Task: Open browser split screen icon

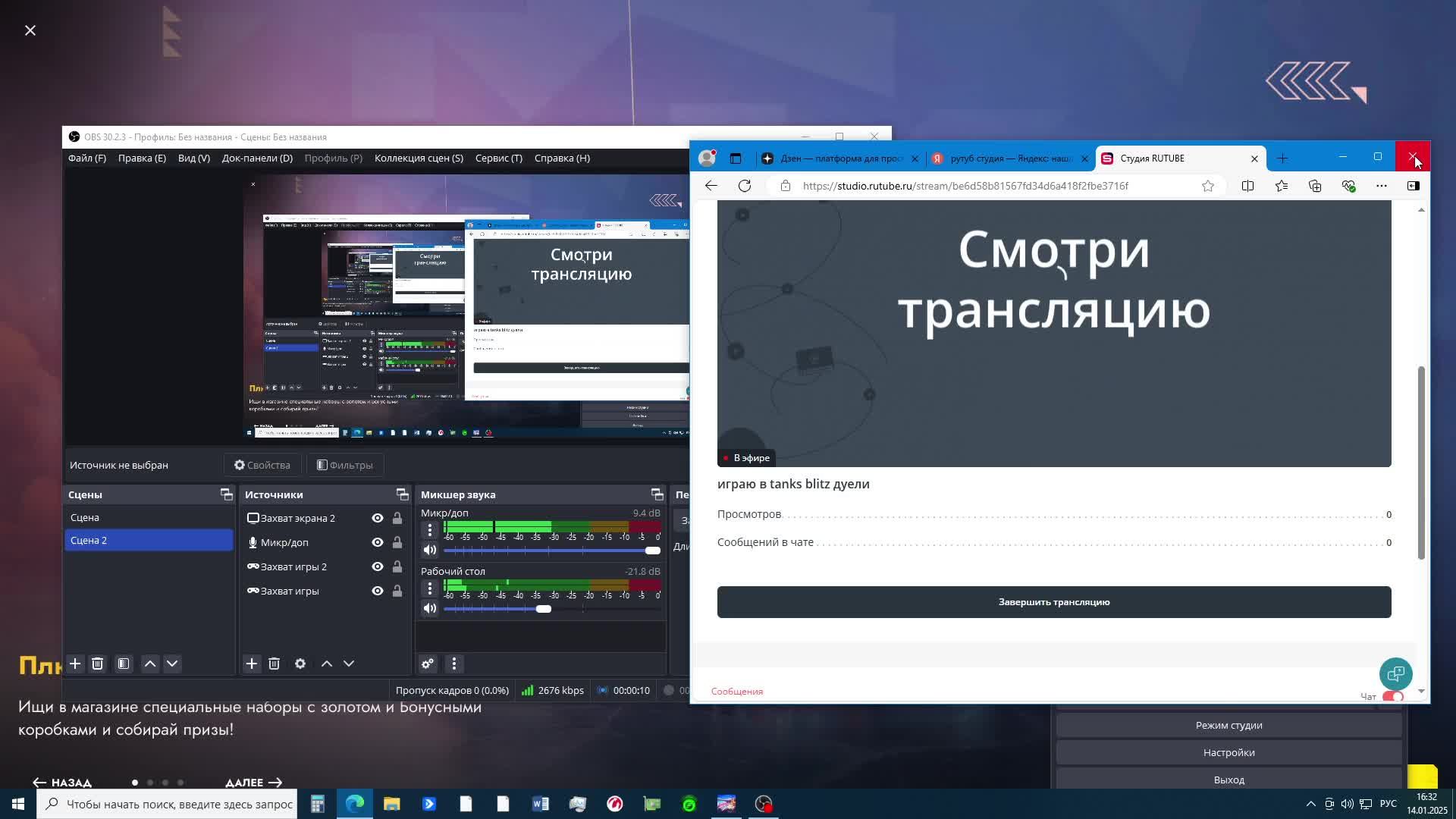Action: click(1247, 186)
